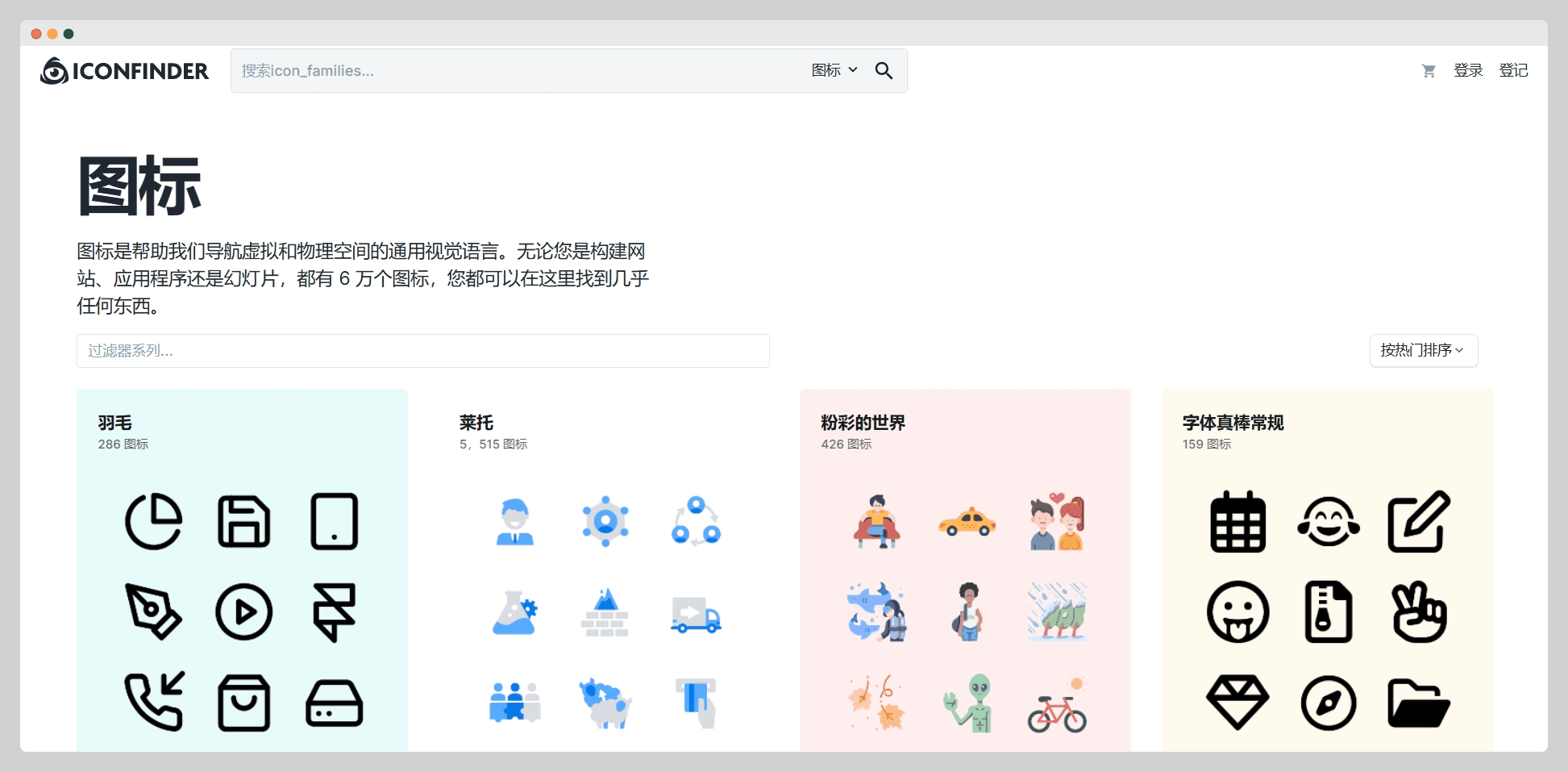Open the 粉彩的世界 icon family title
This screenshot has height=772, width=1568.
point(863,423)
